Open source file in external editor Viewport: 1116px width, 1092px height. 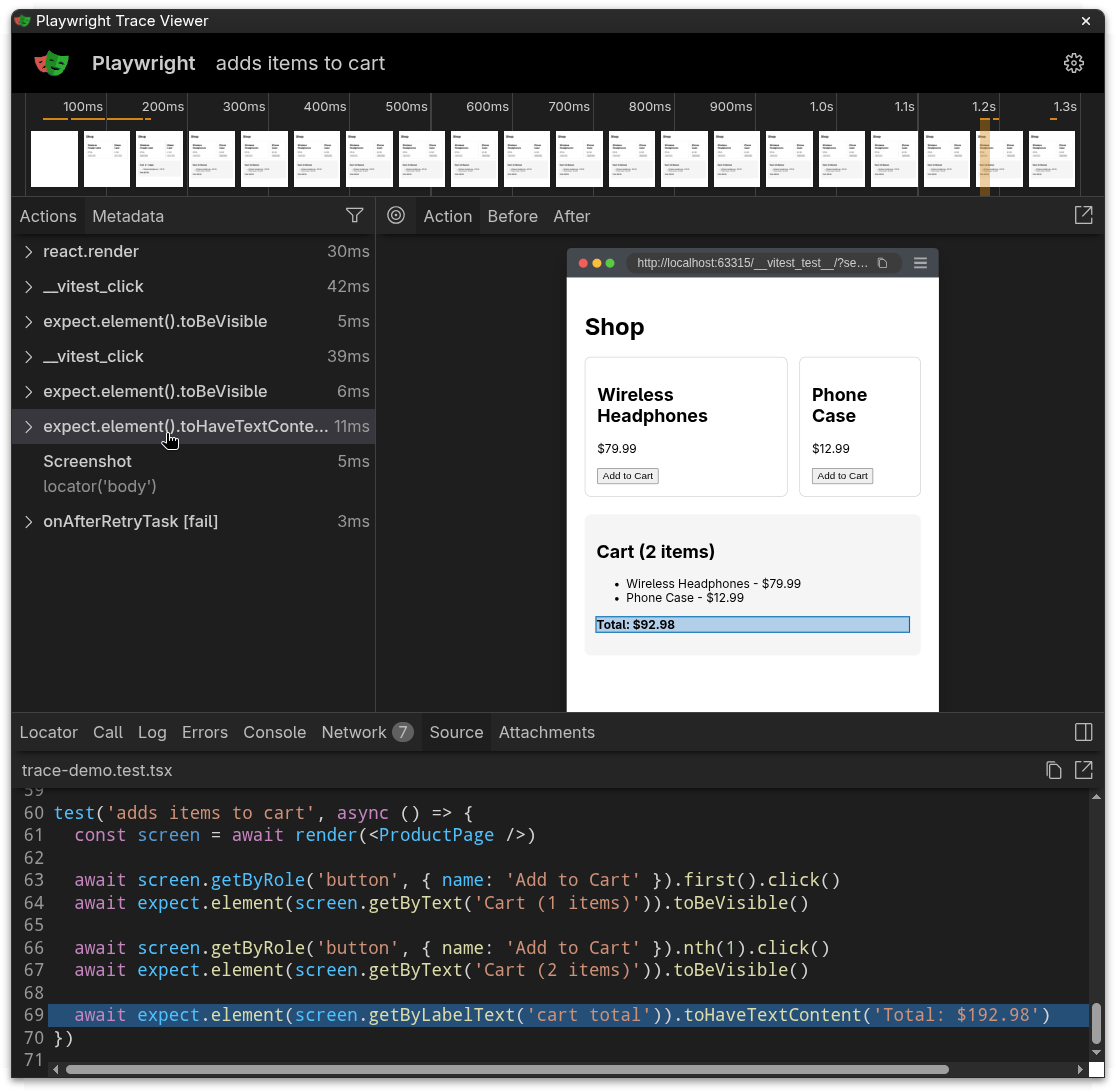click(x=1084, y=770)
